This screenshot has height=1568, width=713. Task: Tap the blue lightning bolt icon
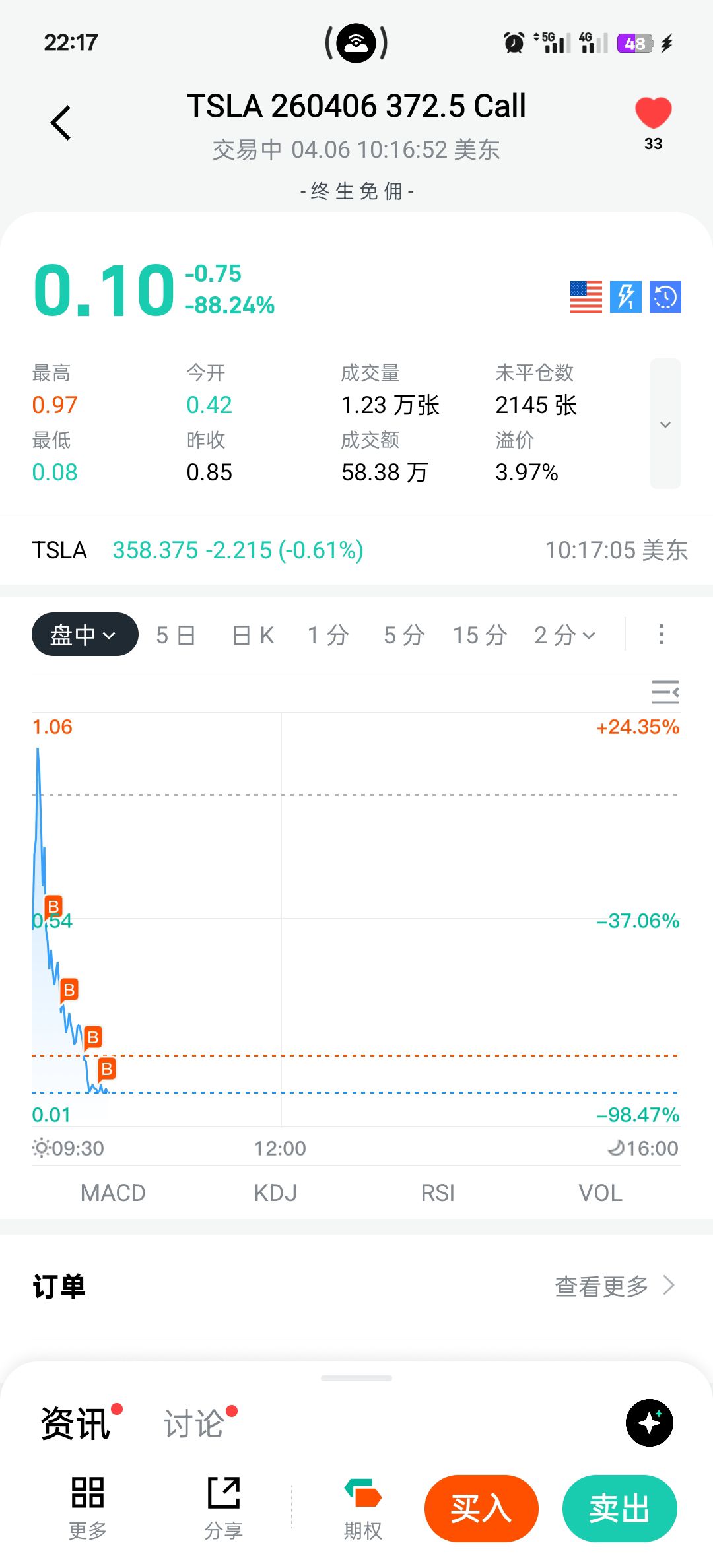click(x=625, y=297)
